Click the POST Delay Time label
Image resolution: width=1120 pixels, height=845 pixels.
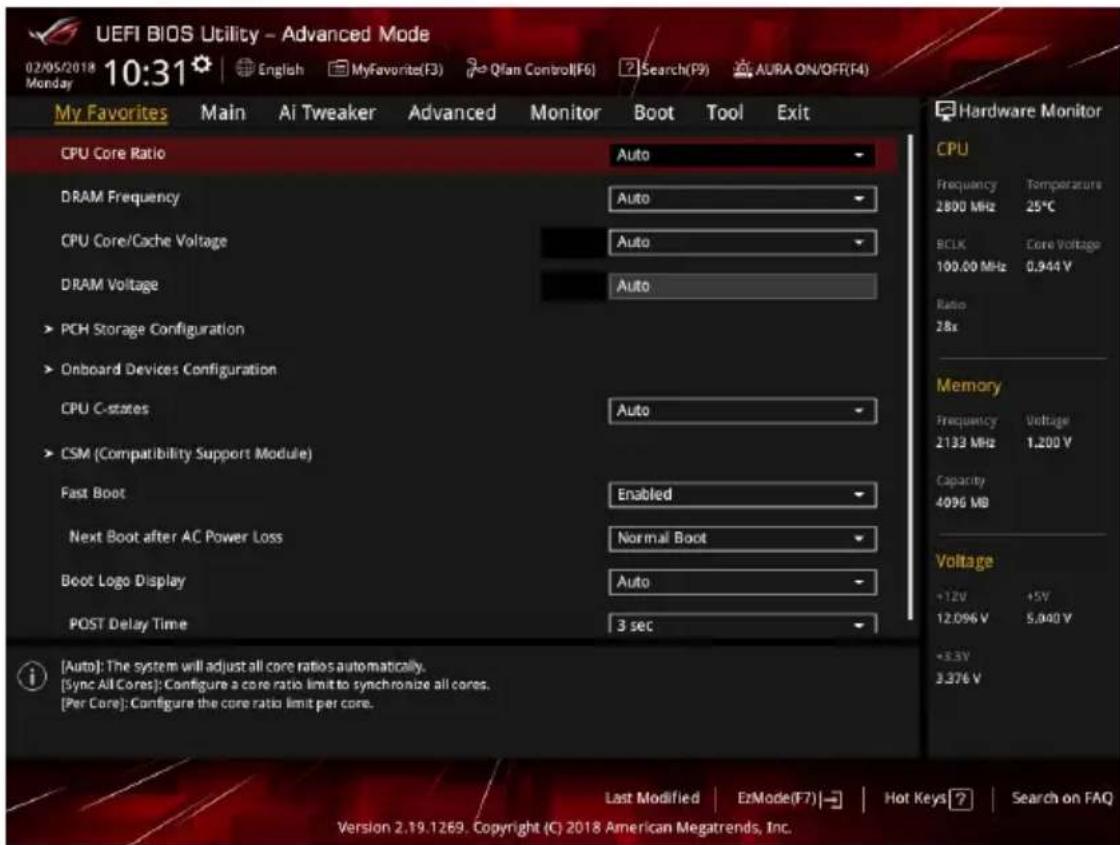[128, 624]
